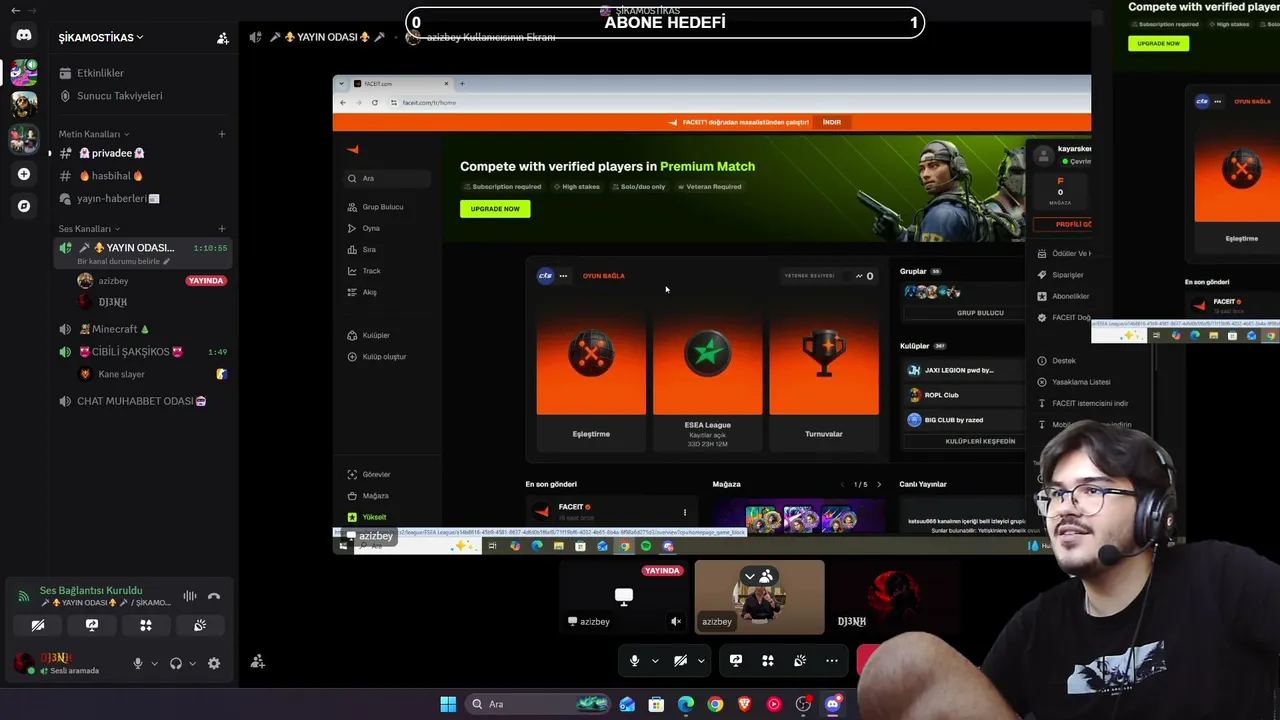Image resolution: width=1280 pixels, height=720 pixels.
Task: Open soundboard in the call control bar
Action: (x=800, y=660)
